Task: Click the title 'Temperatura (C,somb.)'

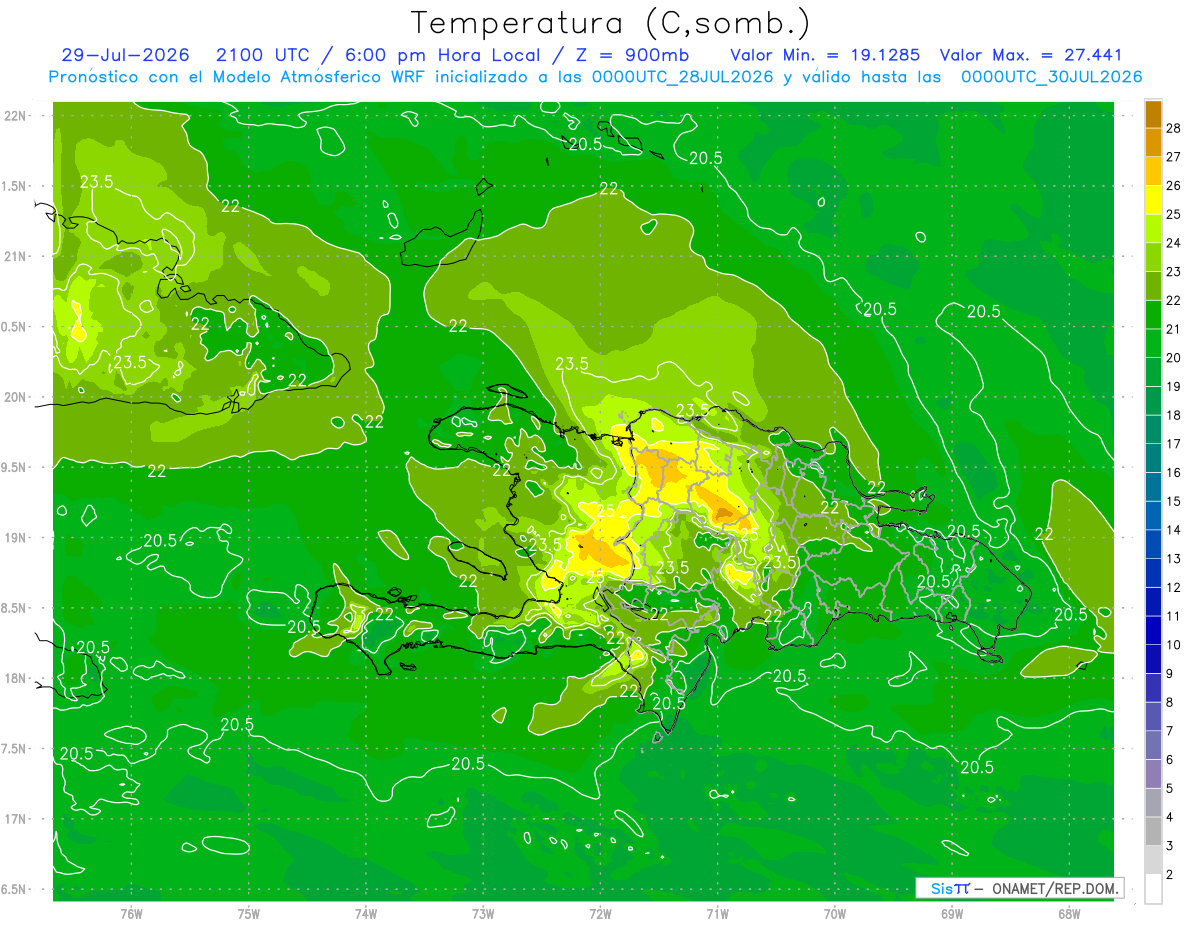Action: [x=611, y=23]
